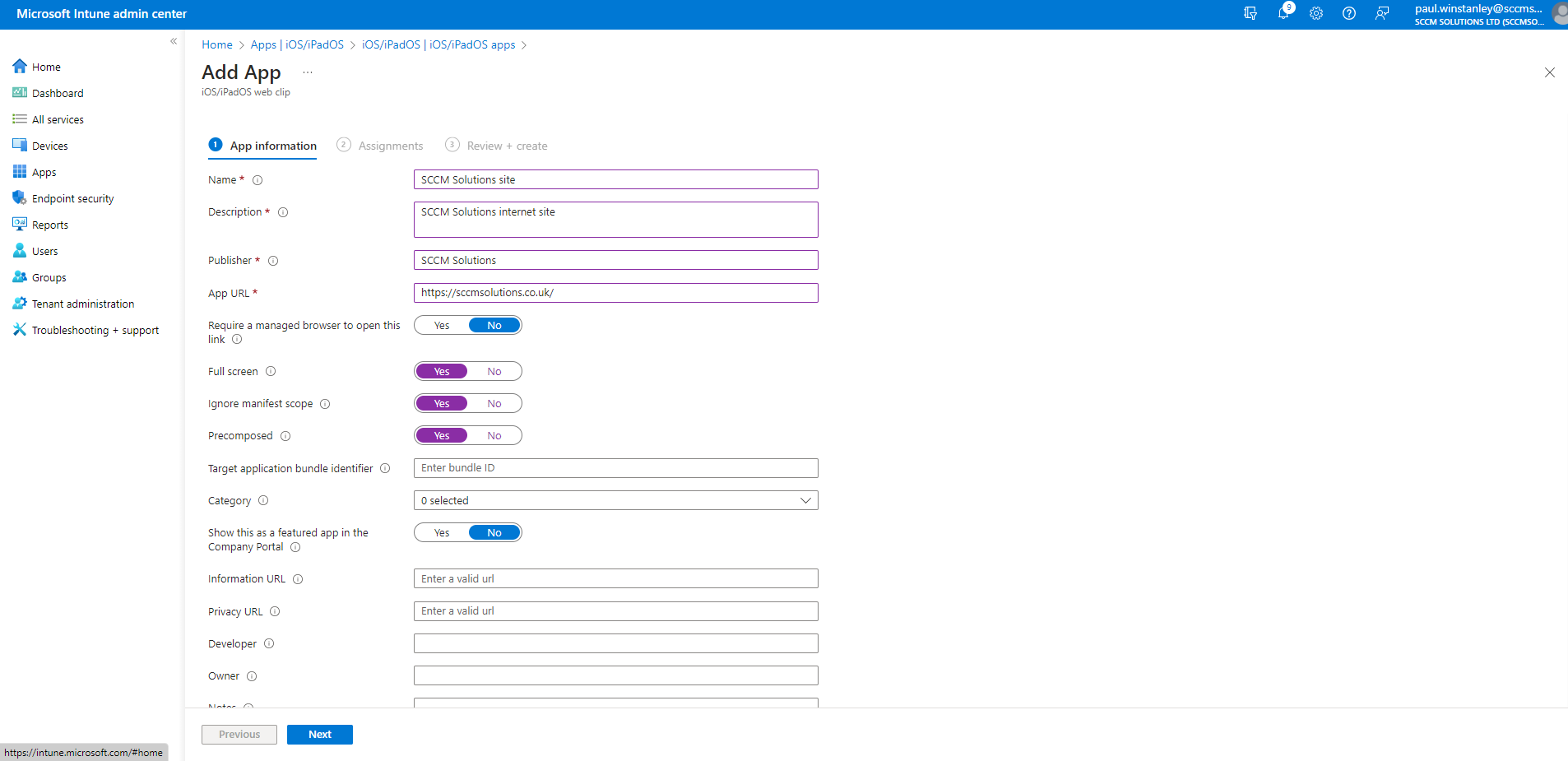
Task: Set Full screen toggle to No
Action: pyautogui.click(x=494, y=372)
